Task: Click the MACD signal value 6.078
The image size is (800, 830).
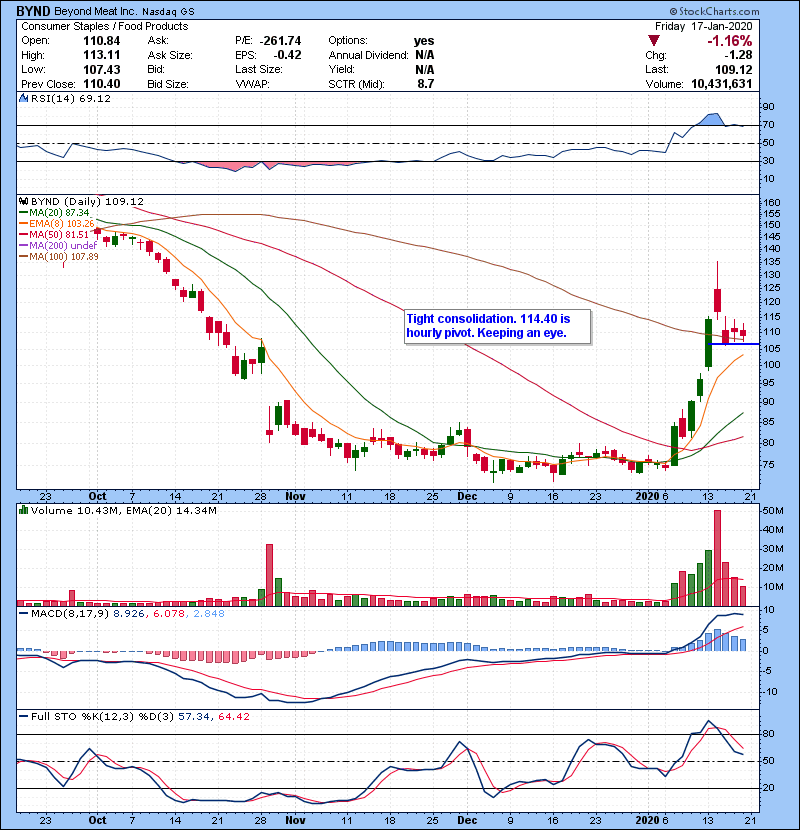Action: pyautogui.click(x=169, y=614)
